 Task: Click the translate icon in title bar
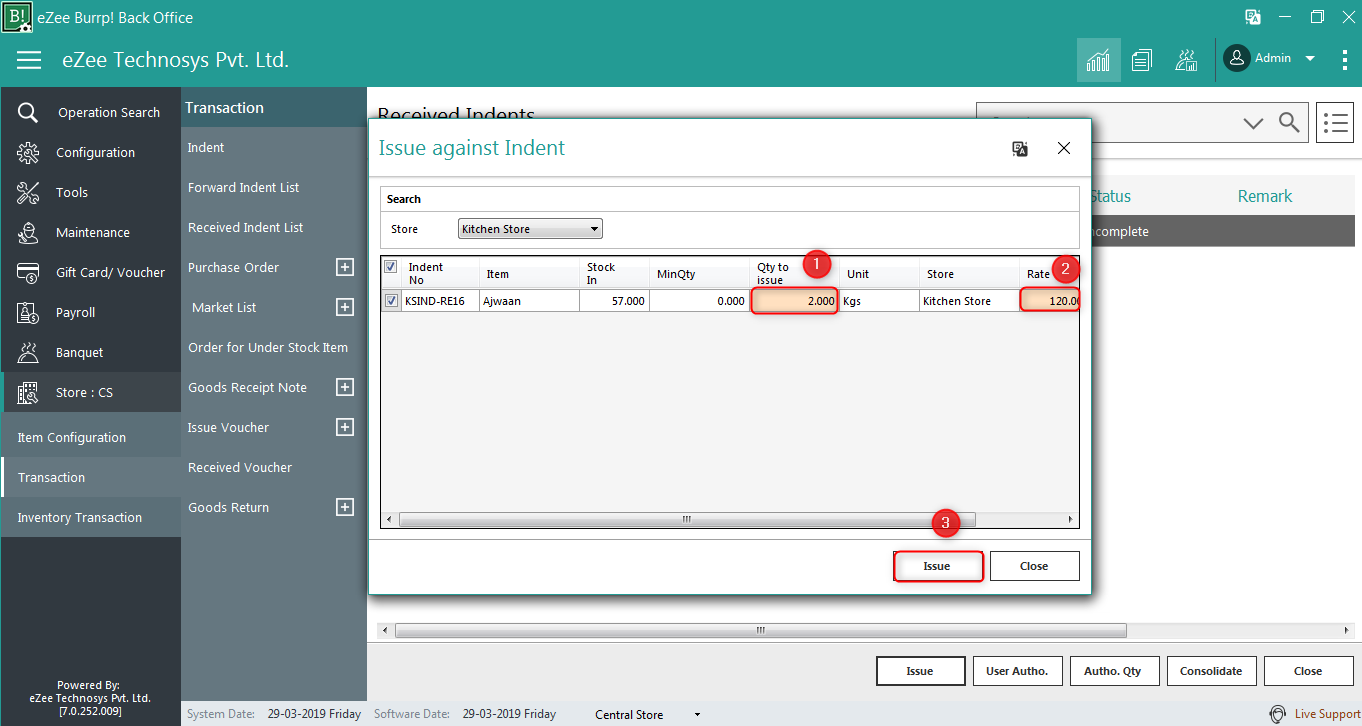click(x=1253, y=17)
